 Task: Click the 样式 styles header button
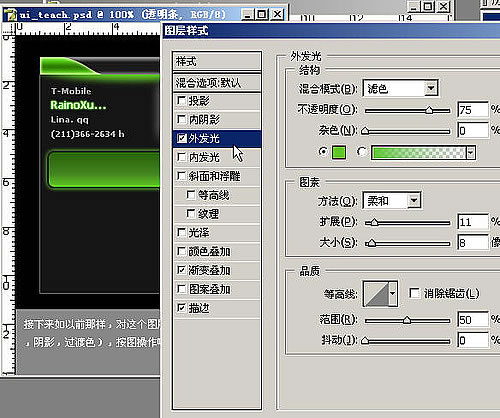point(217,61)
